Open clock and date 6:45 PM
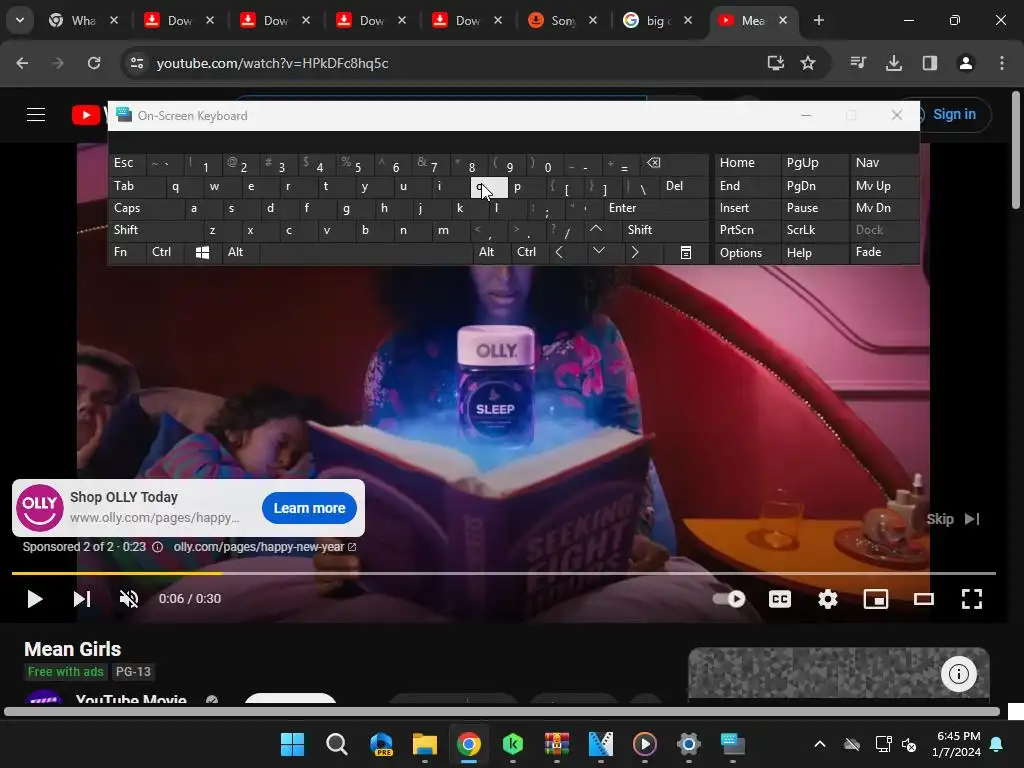Screen dimensions: 1024x768 [958, 744]
